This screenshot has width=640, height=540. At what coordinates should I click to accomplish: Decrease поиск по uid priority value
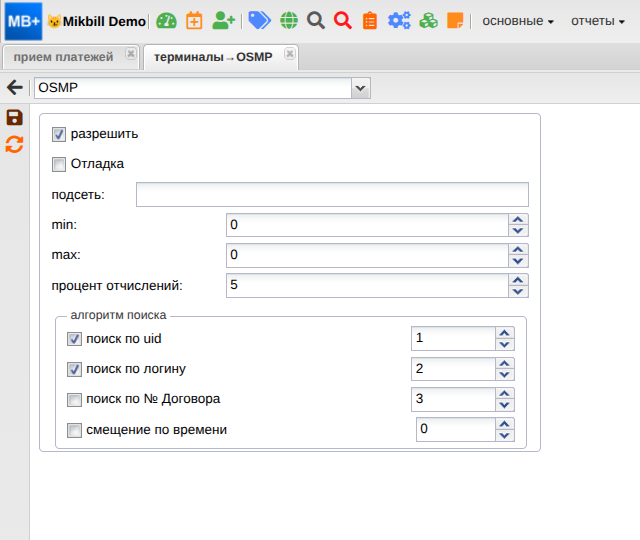click(x=505, y=344)
